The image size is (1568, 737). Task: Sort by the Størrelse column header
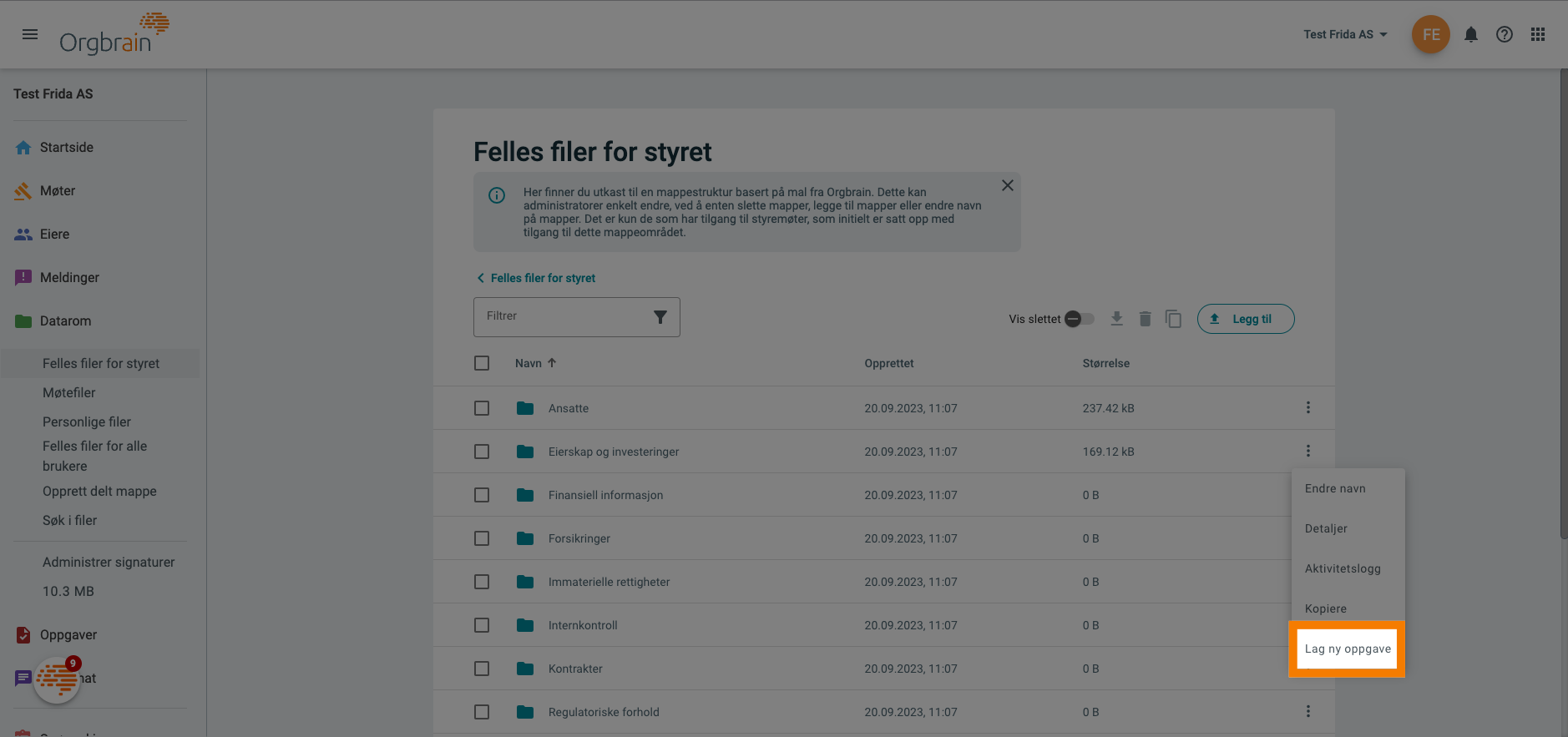point(1106,363)
